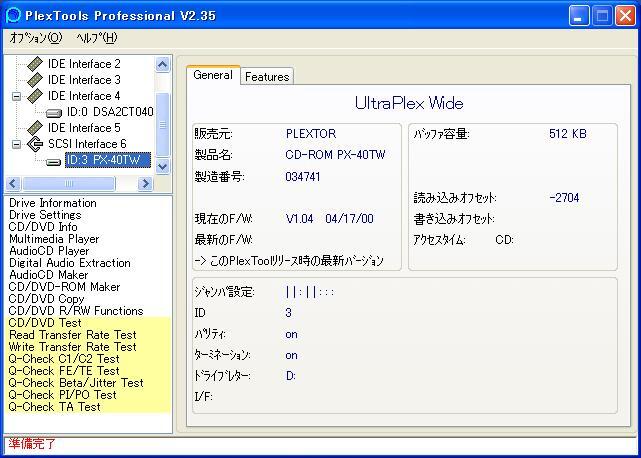Open AudioCD Maker
The image size is (641, 458).
pyautogui.click(x=48, y=275)
